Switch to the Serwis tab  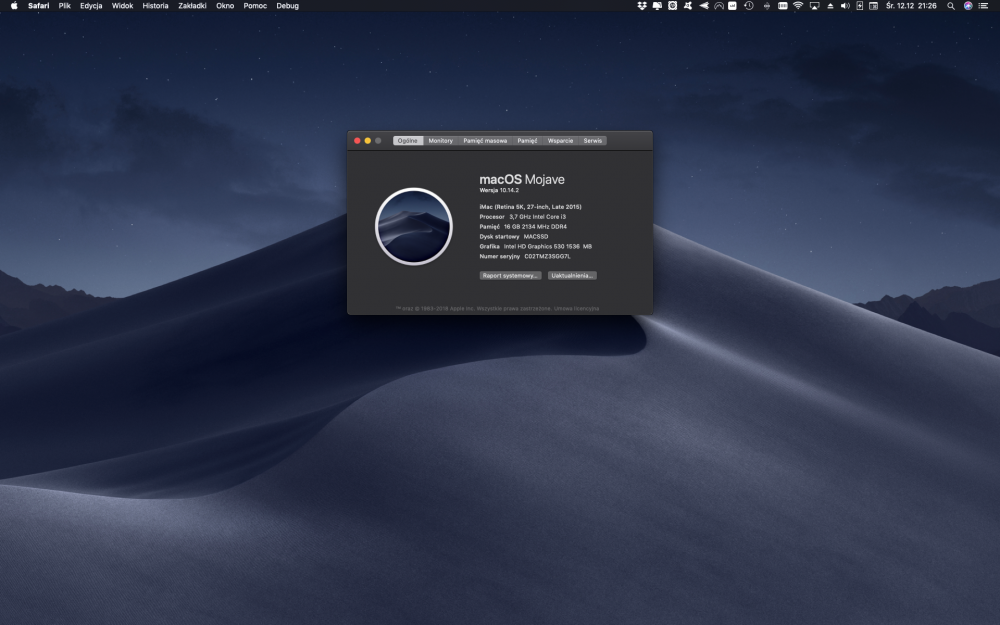592,140
